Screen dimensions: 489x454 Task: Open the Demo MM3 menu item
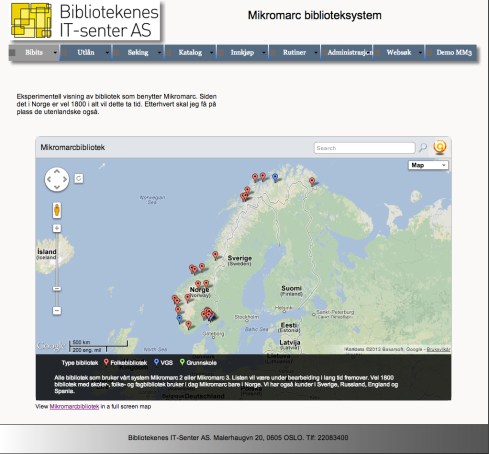(x=452, y=53)
